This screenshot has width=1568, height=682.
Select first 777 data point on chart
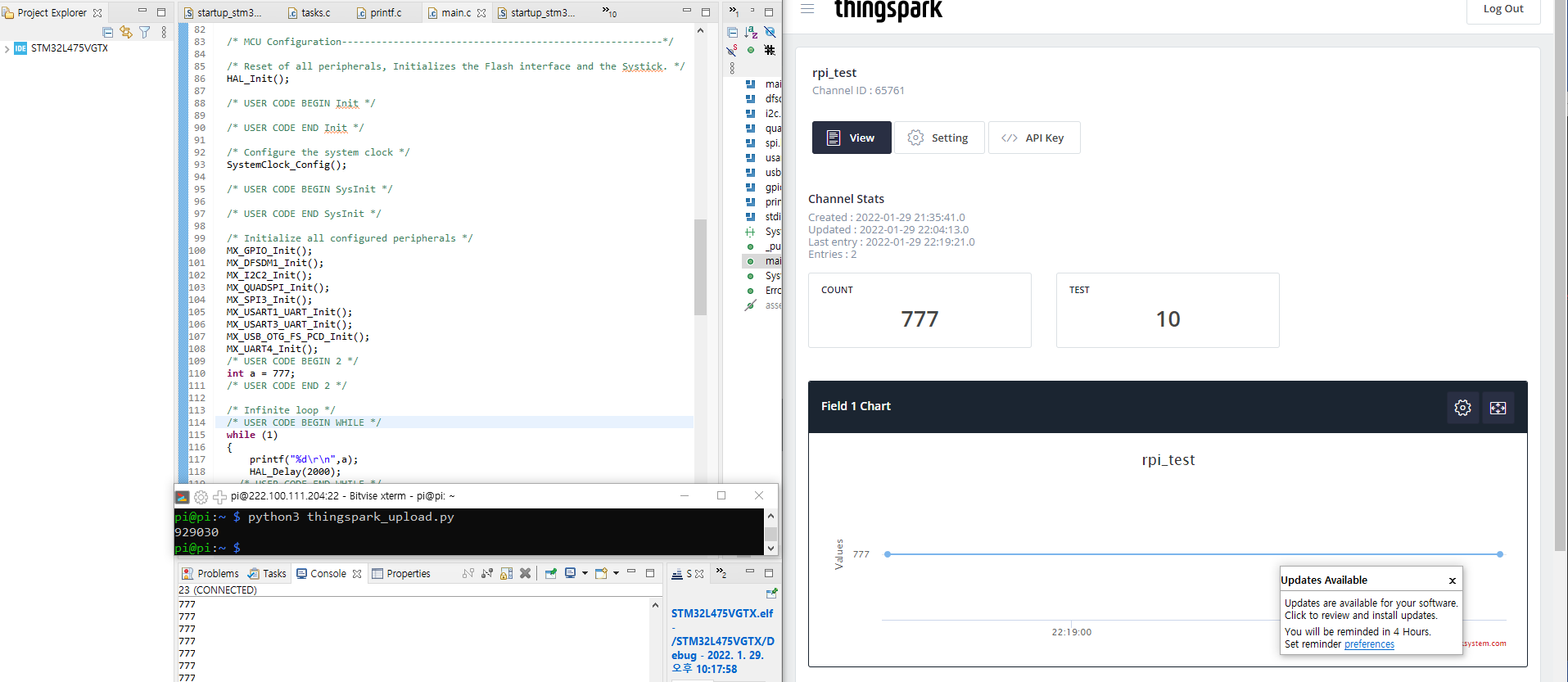[x=888, y=554]
